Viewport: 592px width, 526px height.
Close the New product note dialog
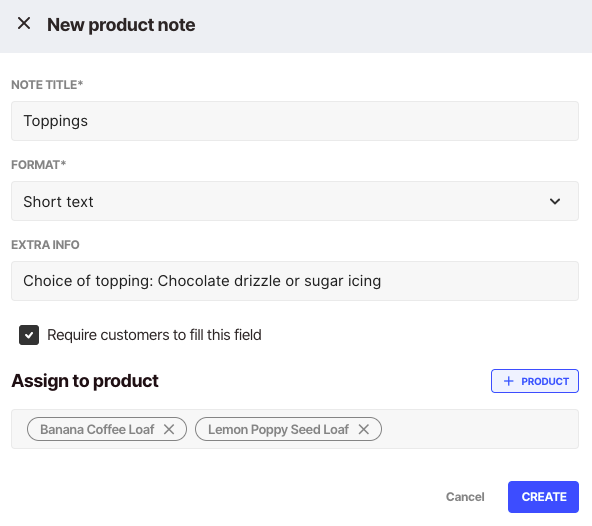24,23
